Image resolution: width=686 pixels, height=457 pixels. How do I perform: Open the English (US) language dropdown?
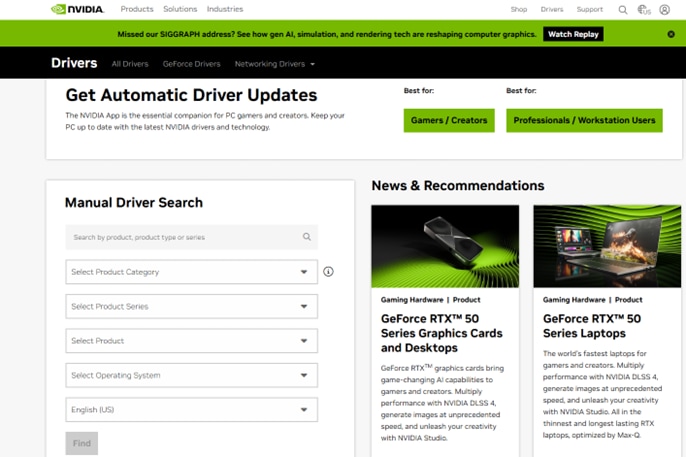[x=192, y=410]
